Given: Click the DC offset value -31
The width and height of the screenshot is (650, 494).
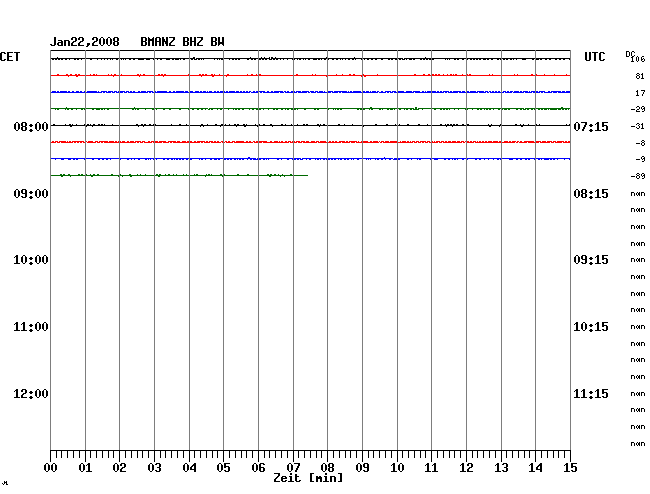Looking at the screenshot, I should pyautogui.click(x=638, y=126).
